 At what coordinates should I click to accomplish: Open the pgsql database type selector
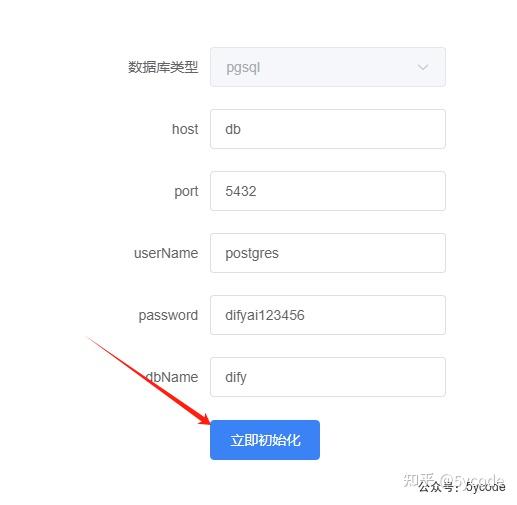[x=328, y=67]
